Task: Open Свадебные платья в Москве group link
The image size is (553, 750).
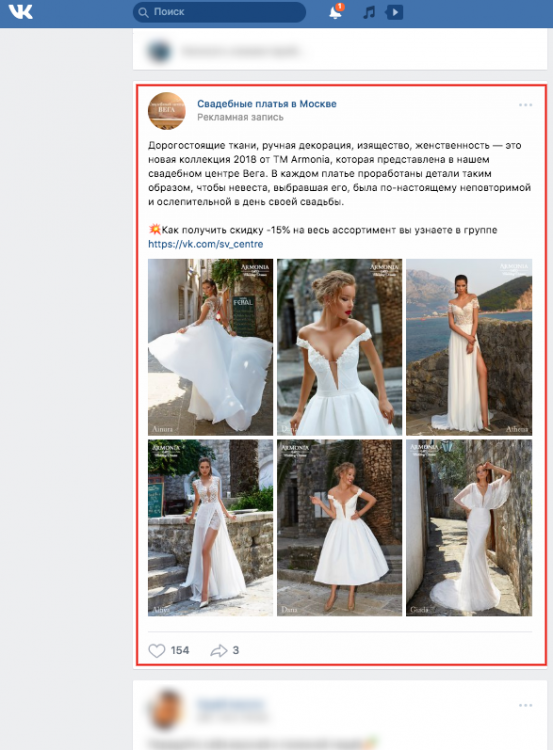Action: point(267,104)
